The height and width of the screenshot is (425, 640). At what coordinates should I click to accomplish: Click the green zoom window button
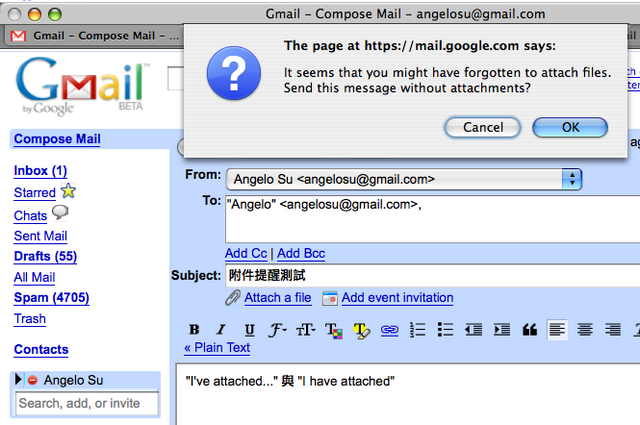point(55,14)
